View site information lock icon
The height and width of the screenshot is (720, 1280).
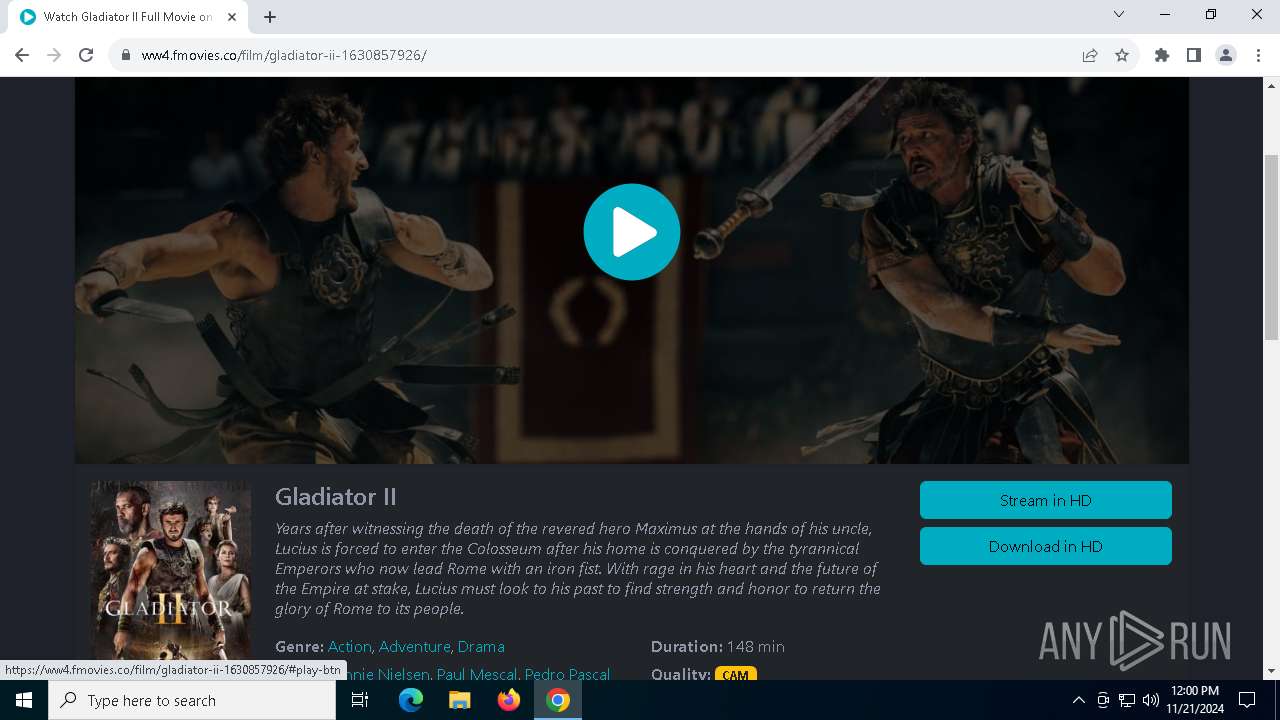point(125,55)
